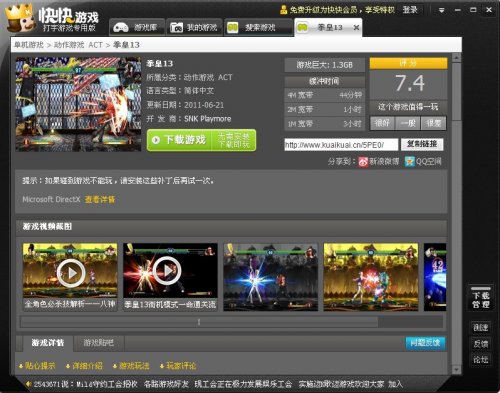This screenshot has width=500, height=393.
Task: Click the 测速 speed test button
Action: 481,328
